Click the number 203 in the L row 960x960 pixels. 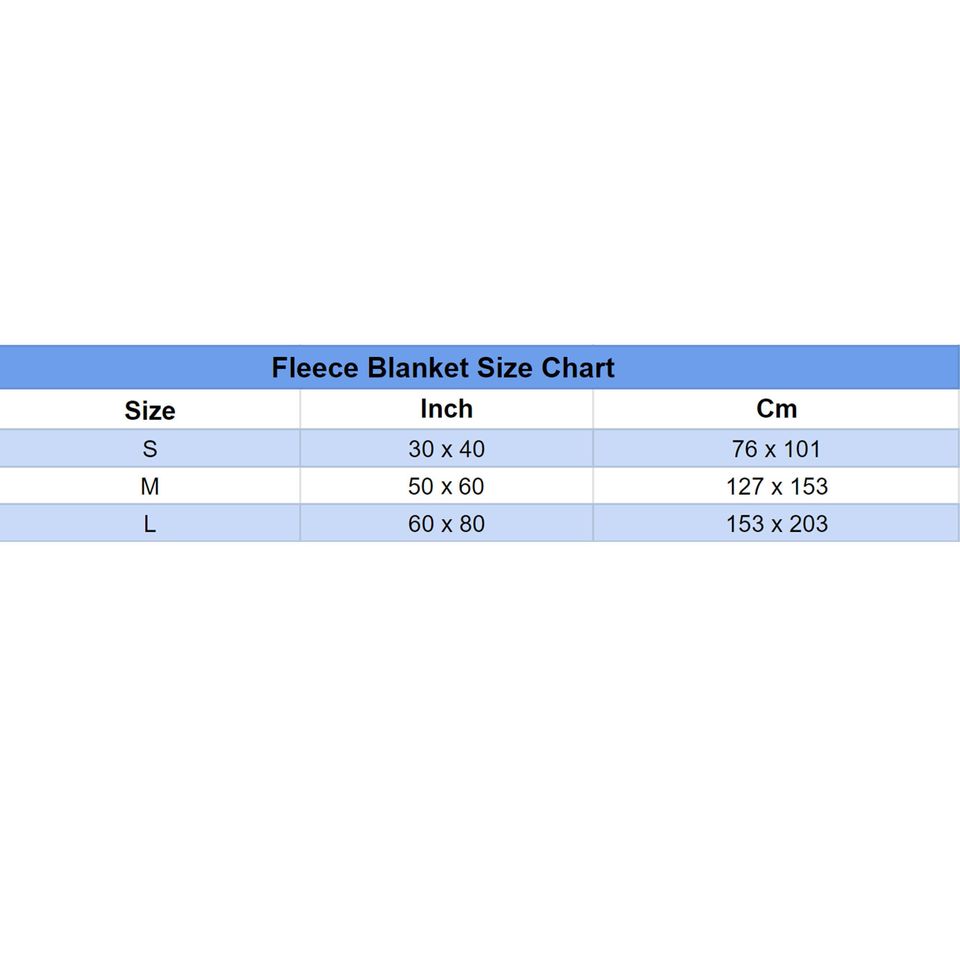coord(808,524)
